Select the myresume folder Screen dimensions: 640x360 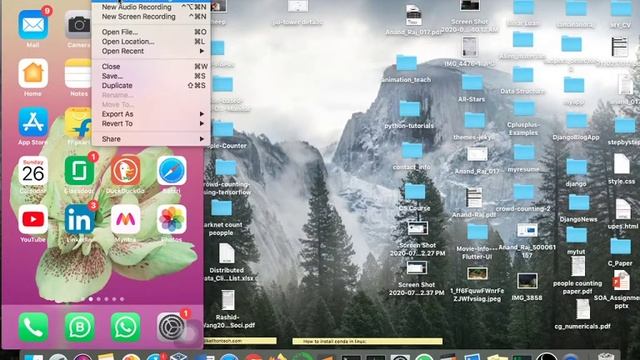[x=524, y=153]
